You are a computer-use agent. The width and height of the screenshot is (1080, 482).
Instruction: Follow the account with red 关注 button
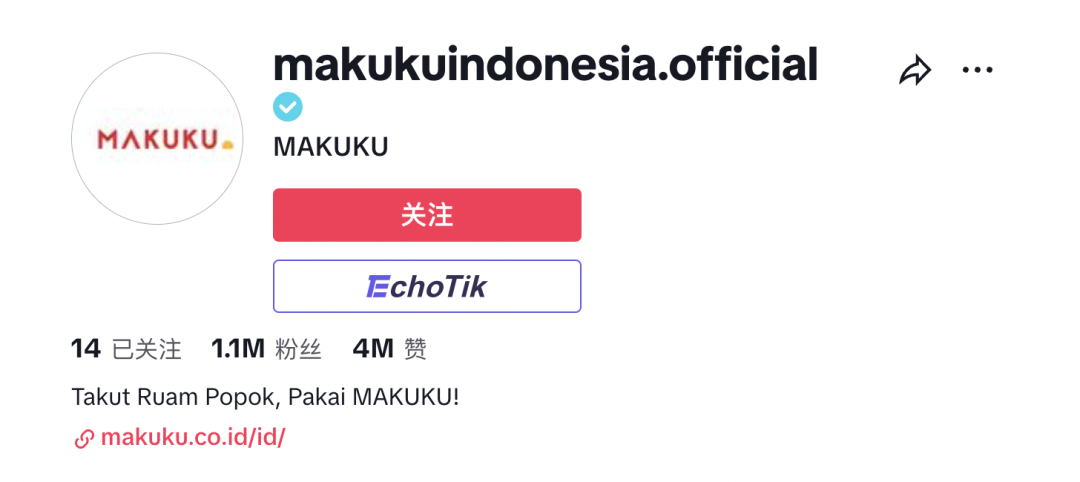coord(427,215)
